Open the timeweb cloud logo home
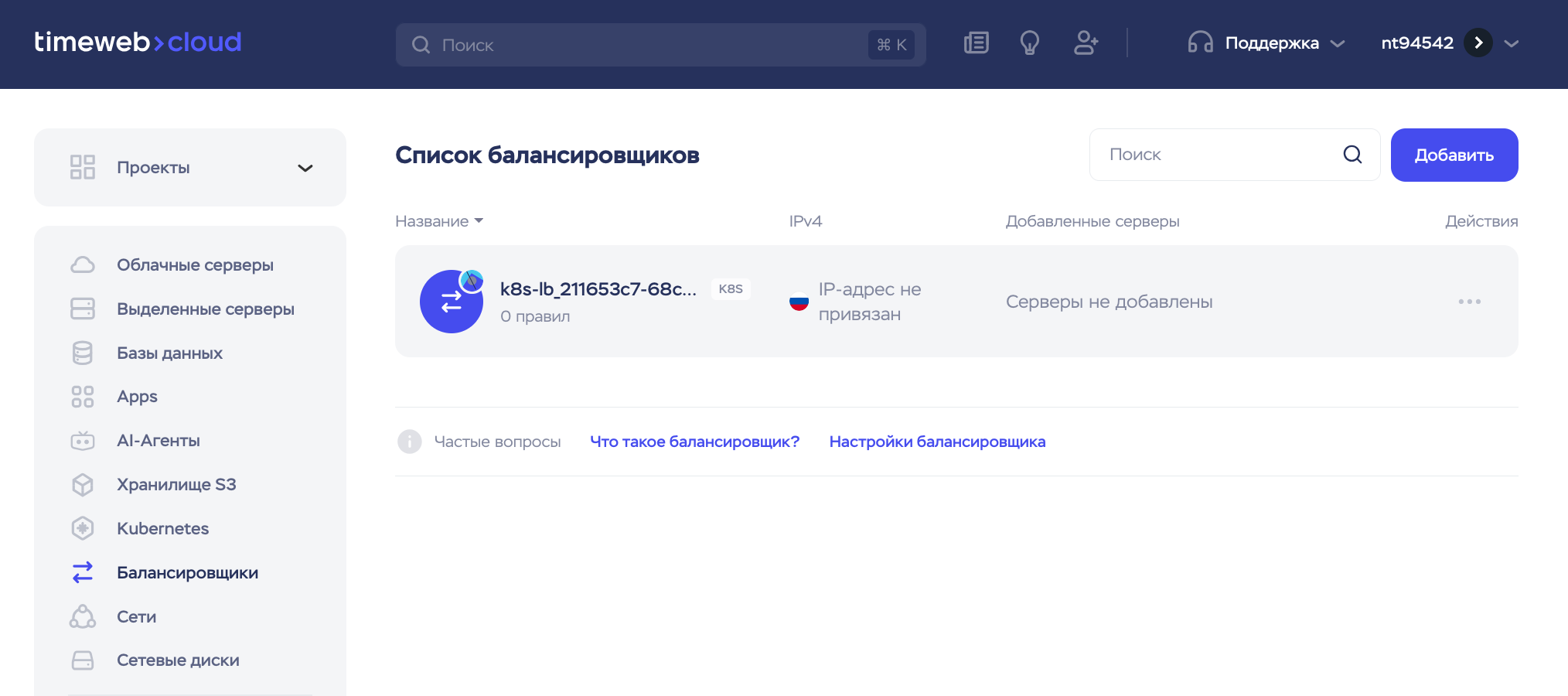Viewport: 1568px width, 696px height. click(138, 42)
